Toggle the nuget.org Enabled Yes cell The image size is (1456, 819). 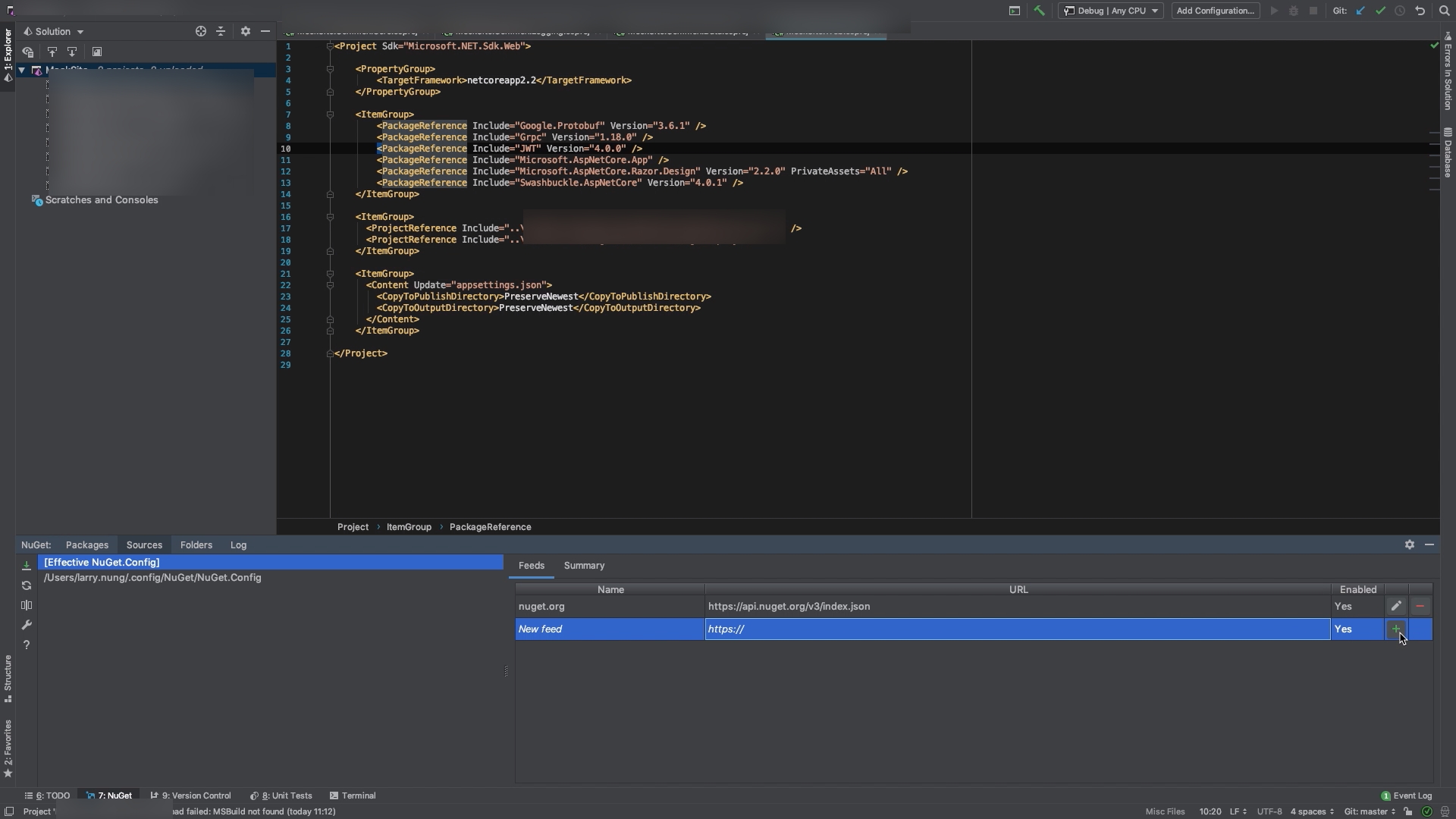(1357, 606)
